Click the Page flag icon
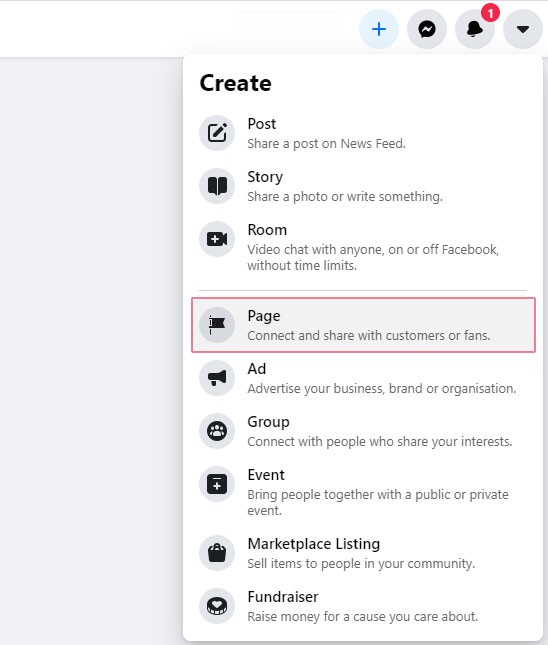This screenshot has height=645, width=548. tap(217, 325)
